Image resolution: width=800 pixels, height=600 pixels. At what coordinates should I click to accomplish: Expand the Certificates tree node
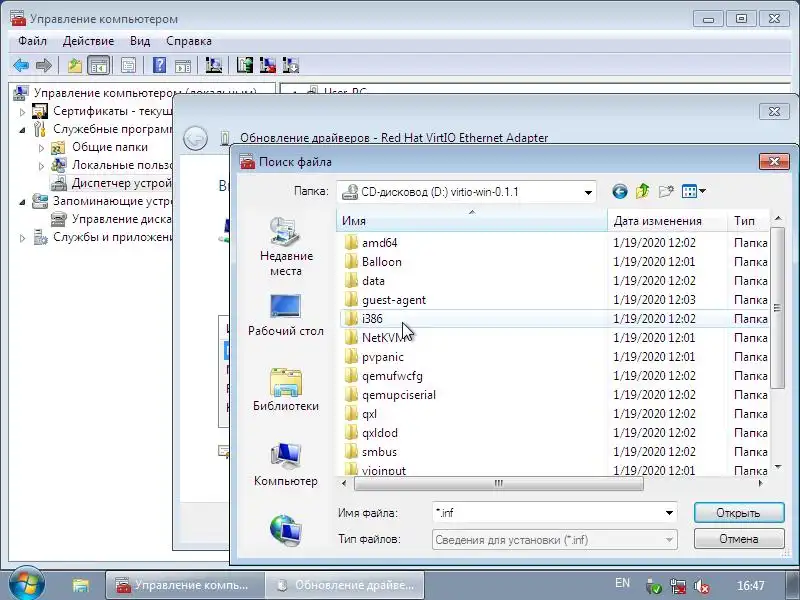[22, 111]
